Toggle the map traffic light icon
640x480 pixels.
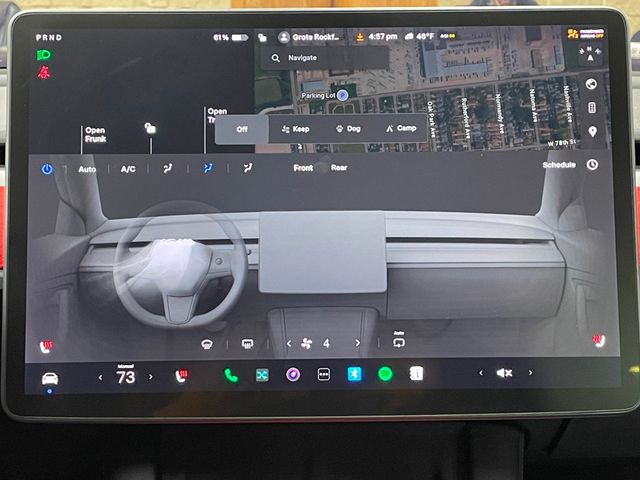[591, 108]
